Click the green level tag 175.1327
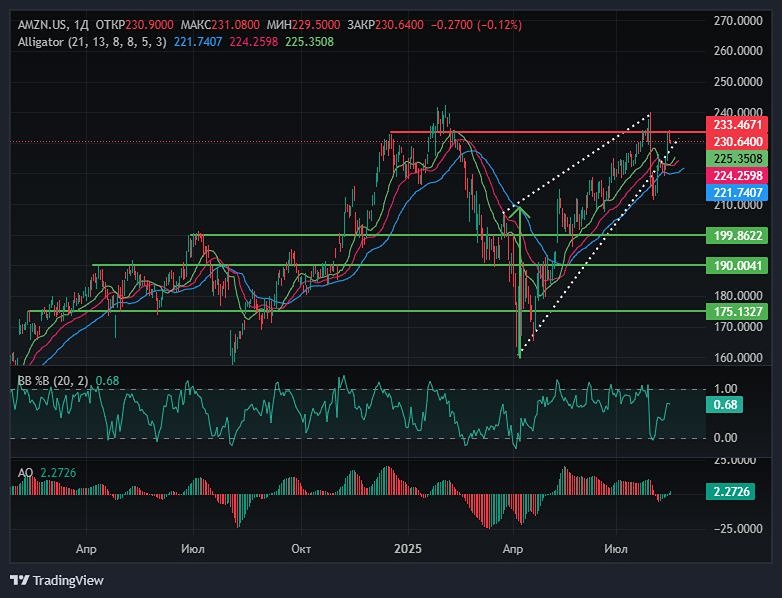 coord(738,312)
